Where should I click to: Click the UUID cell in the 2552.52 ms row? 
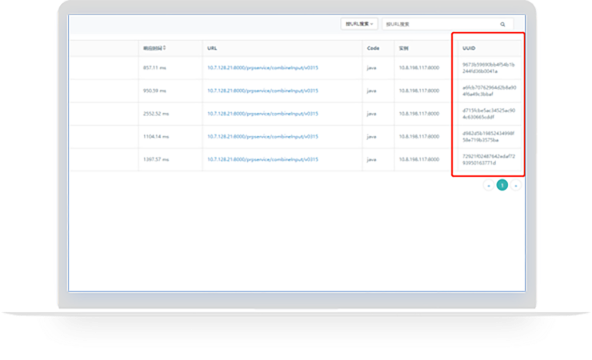click(x=489, y=114)
